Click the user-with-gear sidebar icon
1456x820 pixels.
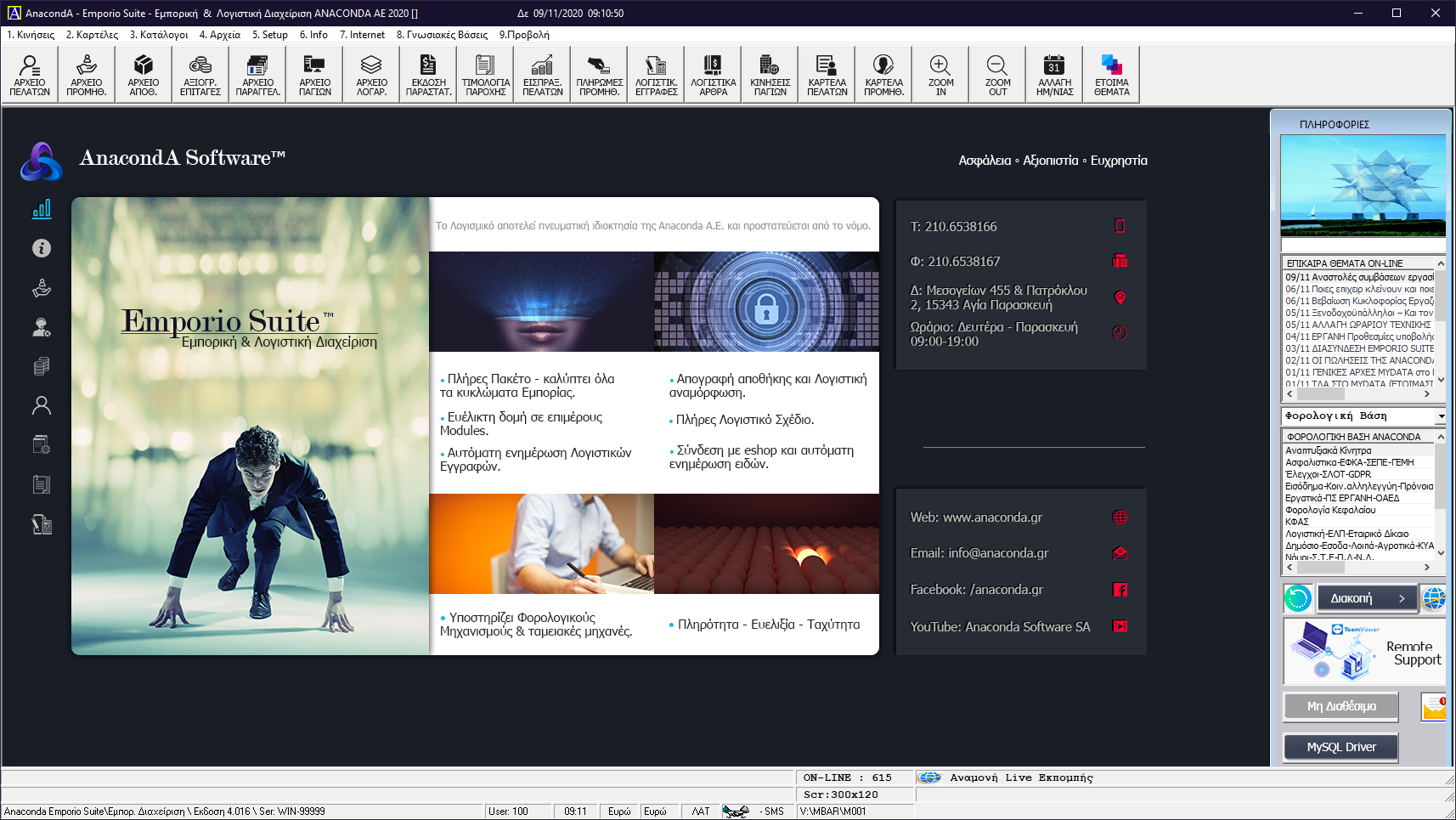click(x=42, y=327)
